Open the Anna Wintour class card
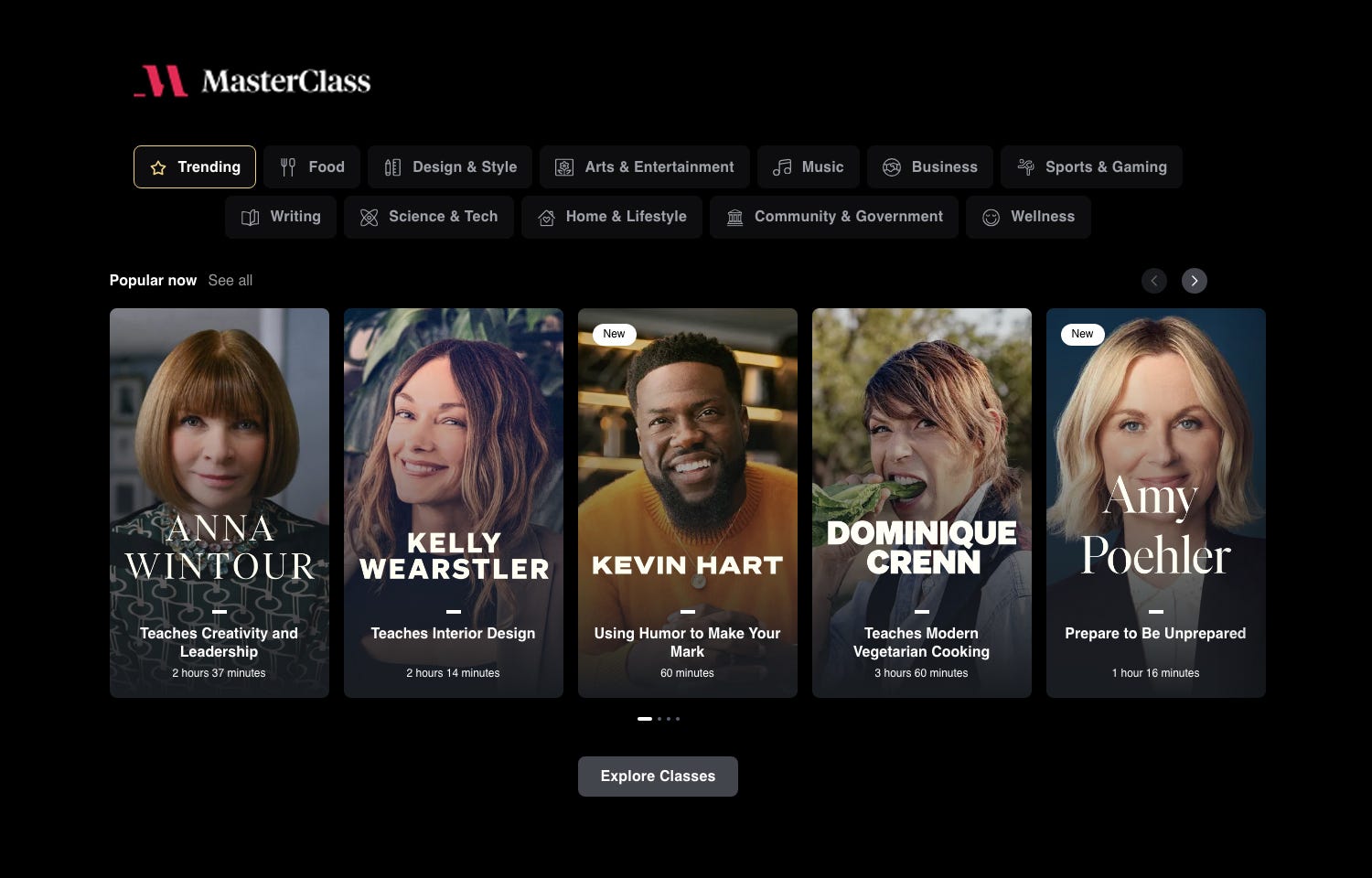Image resolution: width=1372 pixels, height=878 pixels. coord(220,503)
